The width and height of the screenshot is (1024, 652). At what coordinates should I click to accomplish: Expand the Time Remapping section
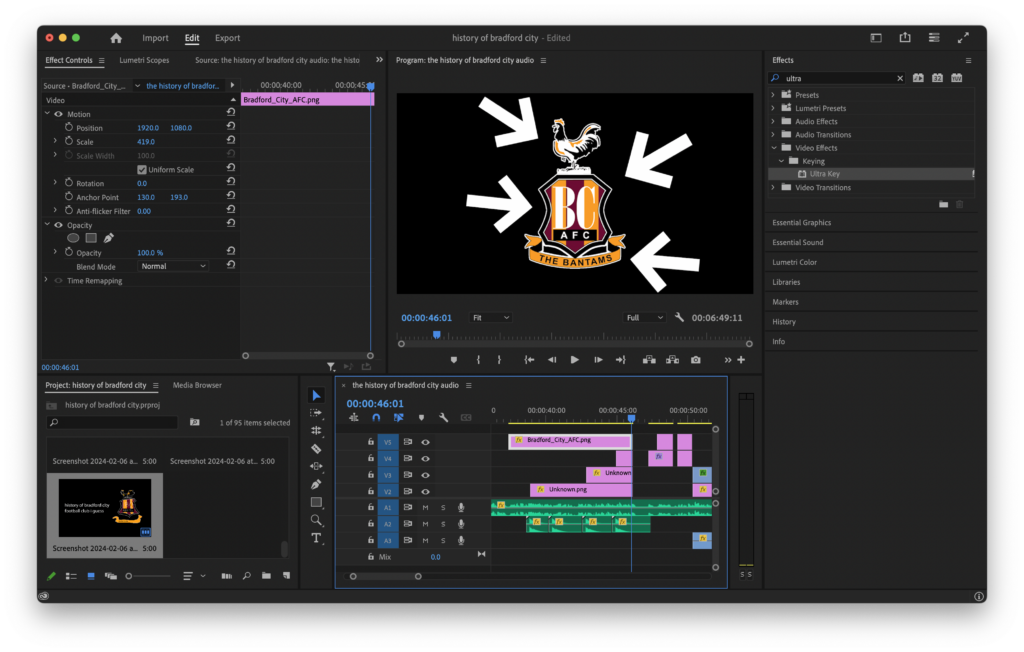click(46, 280)
